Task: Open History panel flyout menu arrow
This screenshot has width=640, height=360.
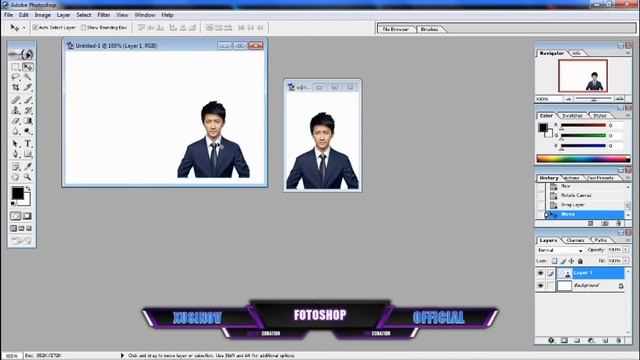Action: (x=628, y=178)
